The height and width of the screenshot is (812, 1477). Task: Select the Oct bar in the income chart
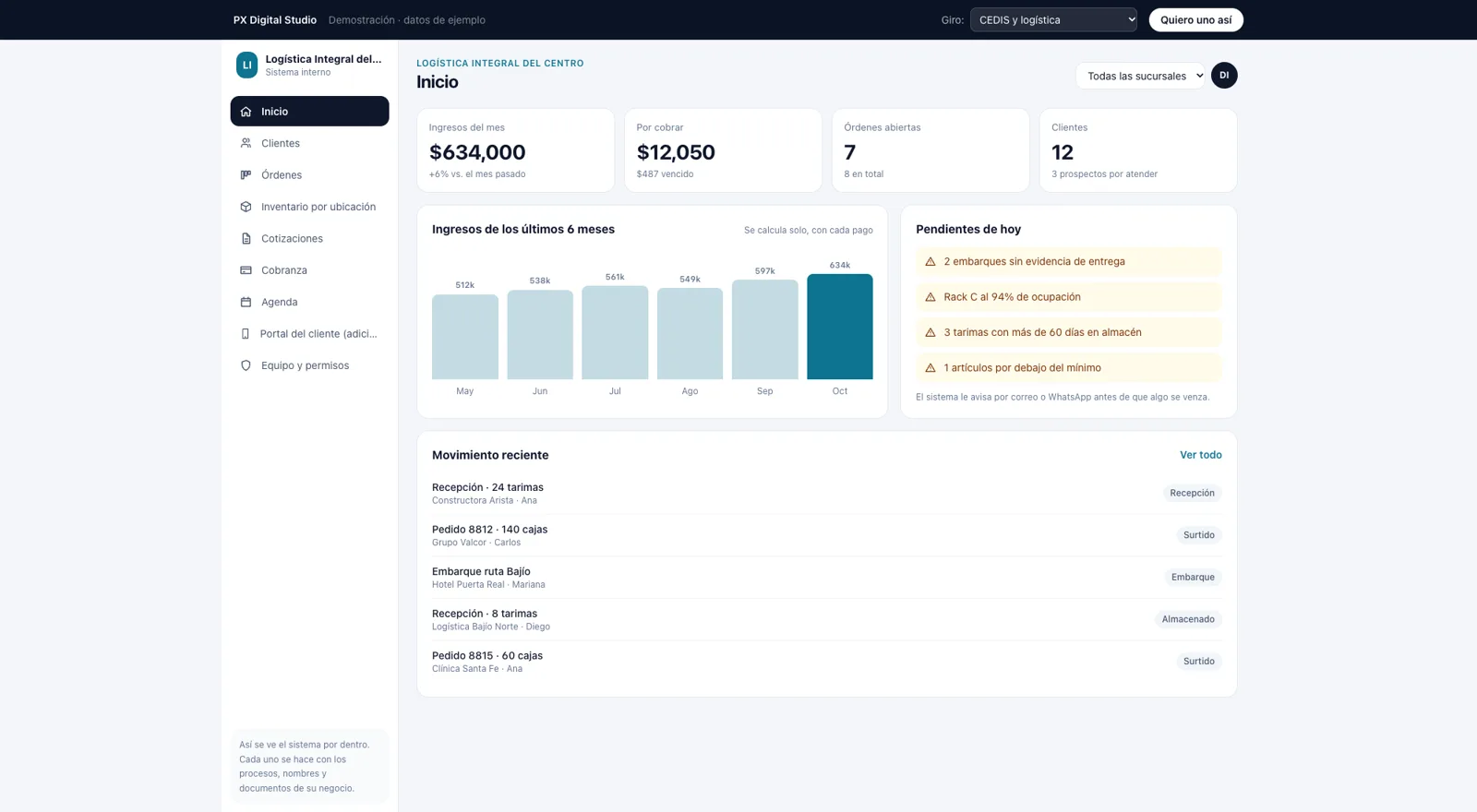839,327
